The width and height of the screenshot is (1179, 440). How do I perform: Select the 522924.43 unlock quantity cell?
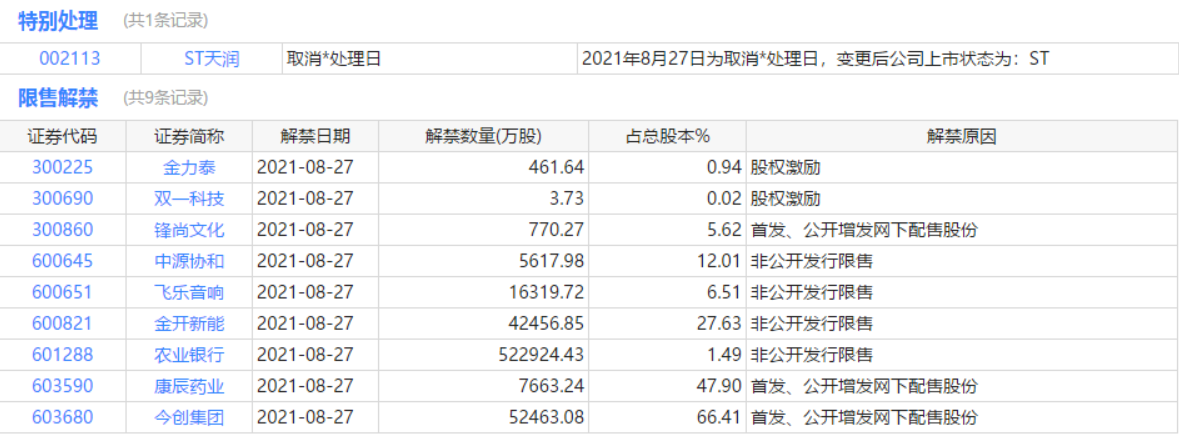[484, 354]
